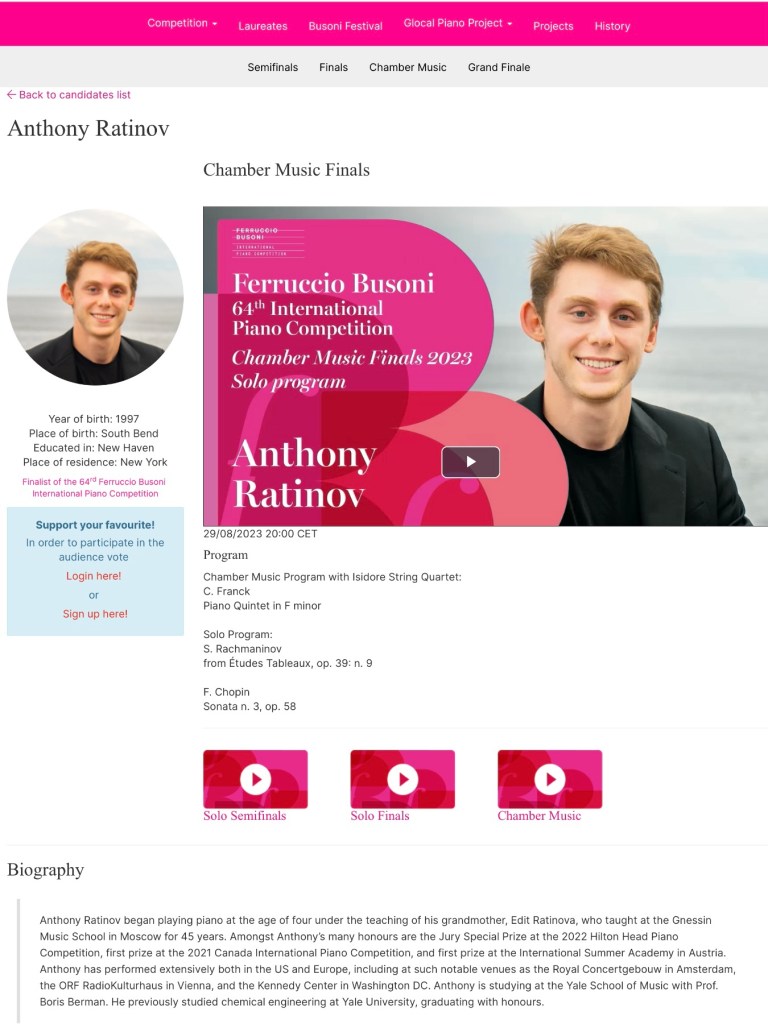
Task: Play the main Chamber Music Finals video
Action: pos(470,462)
